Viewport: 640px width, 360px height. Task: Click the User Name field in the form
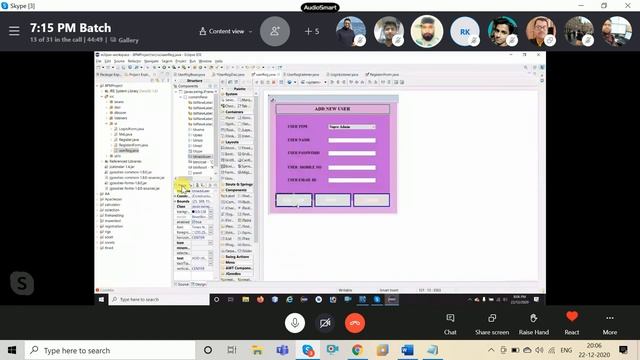(352, 140)
